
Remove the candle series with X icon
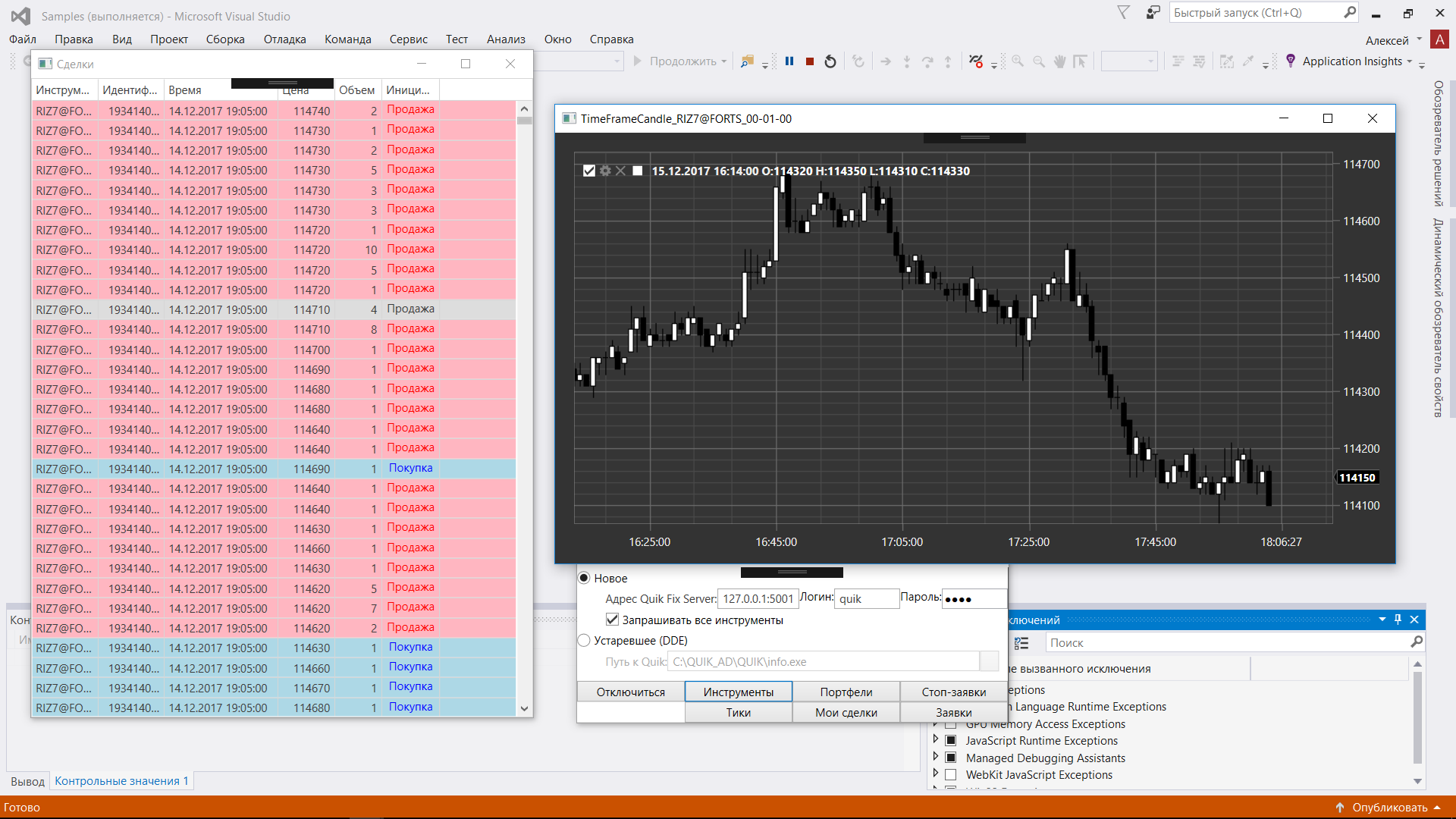(620, 171)
